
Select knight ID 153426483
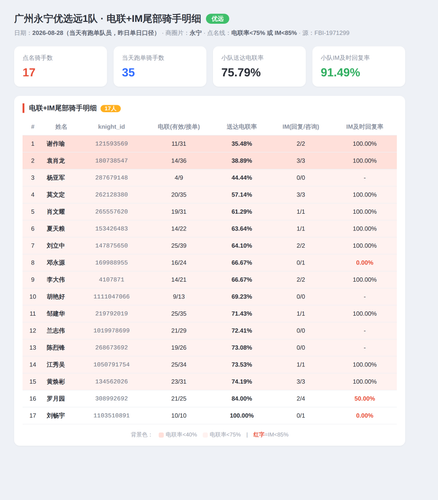click(111, 229)
